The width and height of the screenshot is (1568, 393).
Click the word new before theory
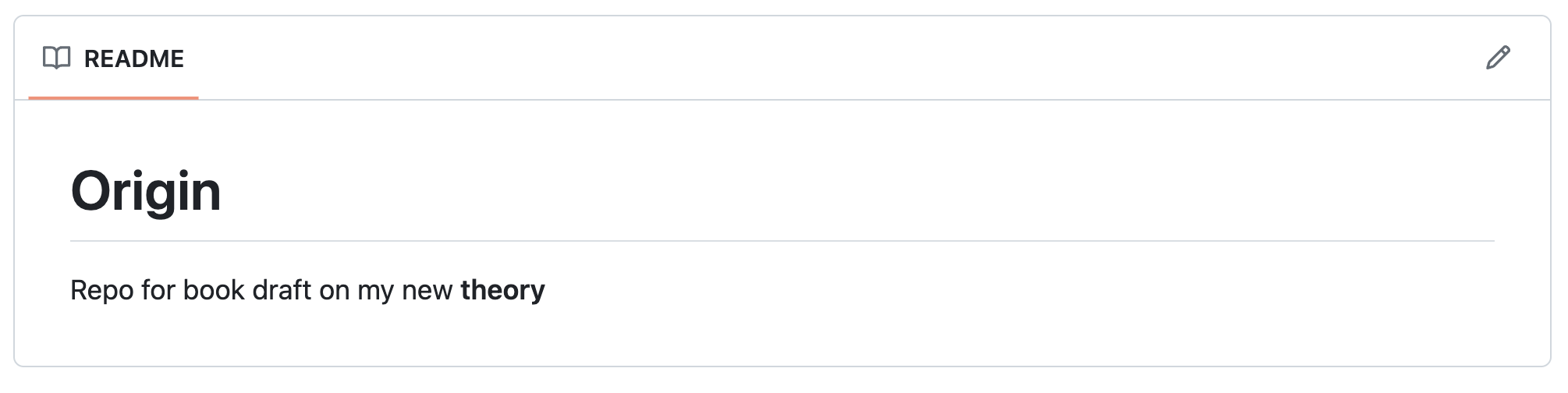pyautogui.click(x=427, y=290)
